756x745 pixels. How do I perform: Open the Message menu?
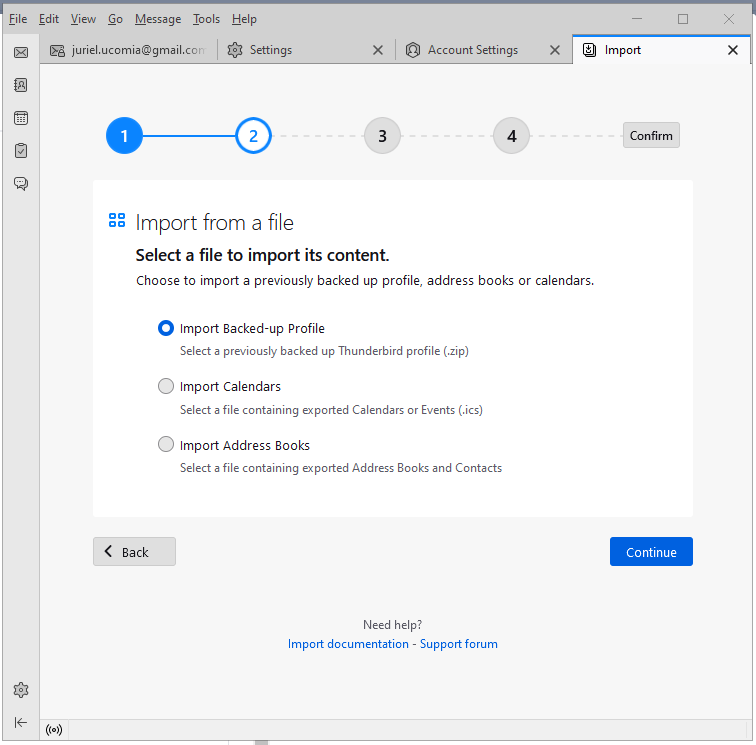click(158, 19)
